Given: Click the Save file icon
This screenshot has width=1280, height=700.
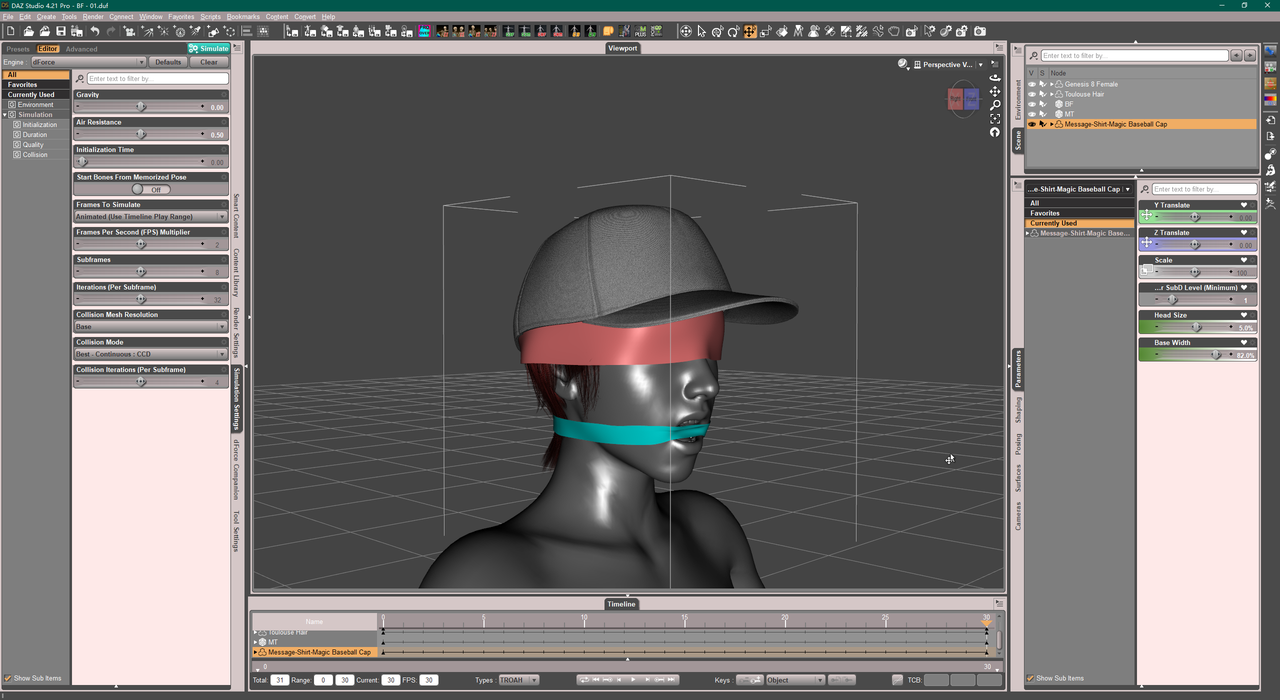Looking at the screenshot, I should (x=61, y=32).
